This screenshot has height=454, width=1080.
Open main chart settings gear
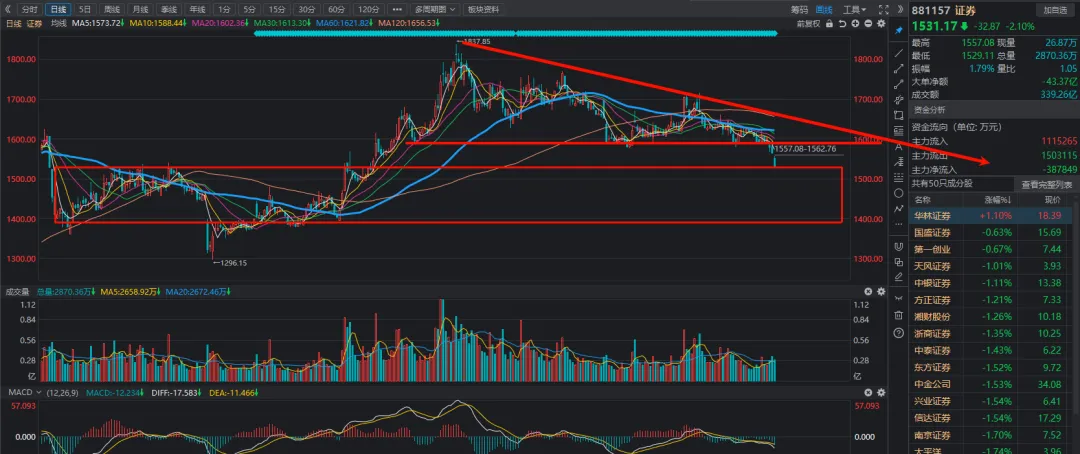tap(880, 23)
